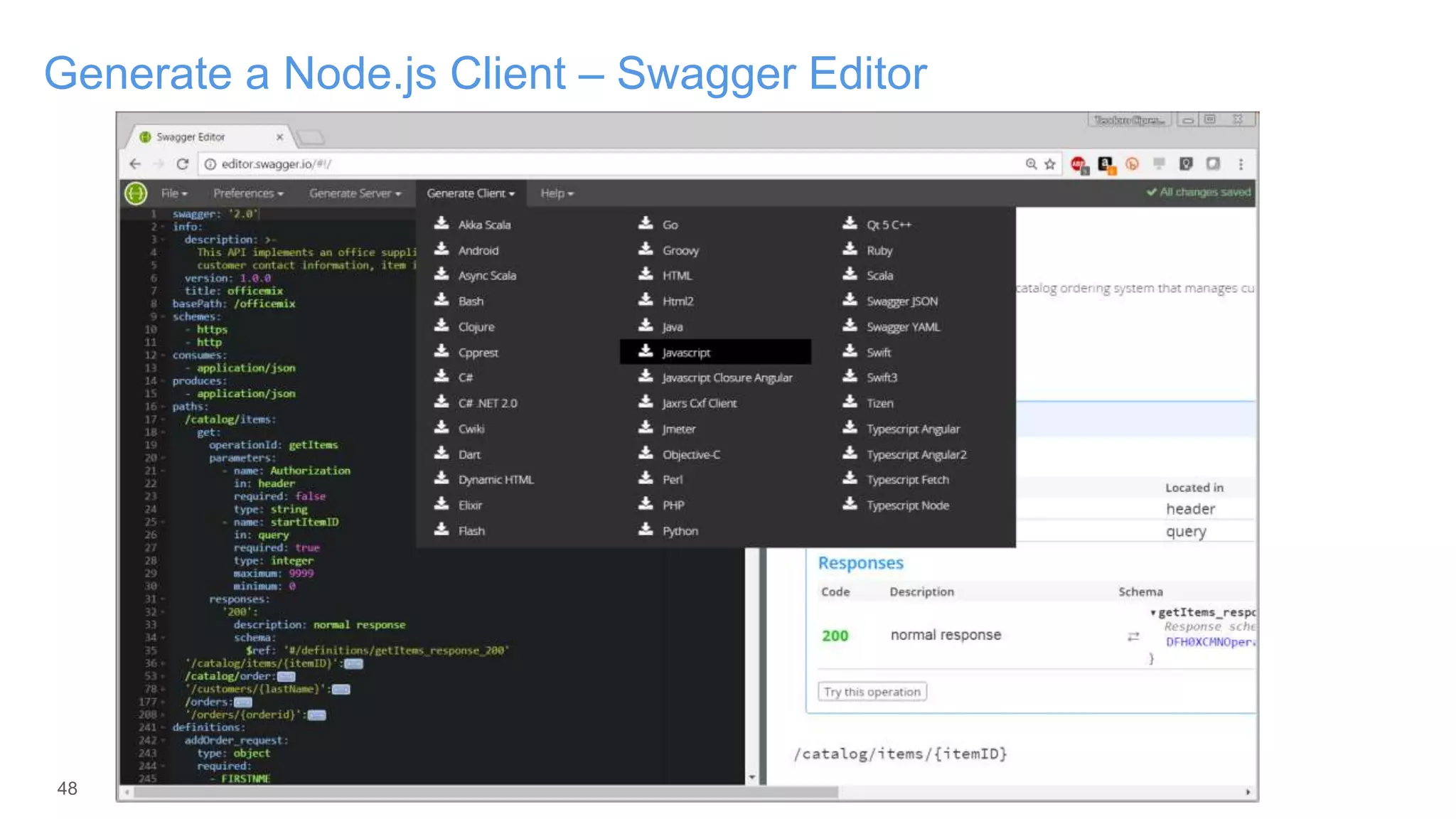Click Try this operation button
Image resolution: width=1456 pixels, height=819 pixels.
pyautogui.click(x=872, y=692)
